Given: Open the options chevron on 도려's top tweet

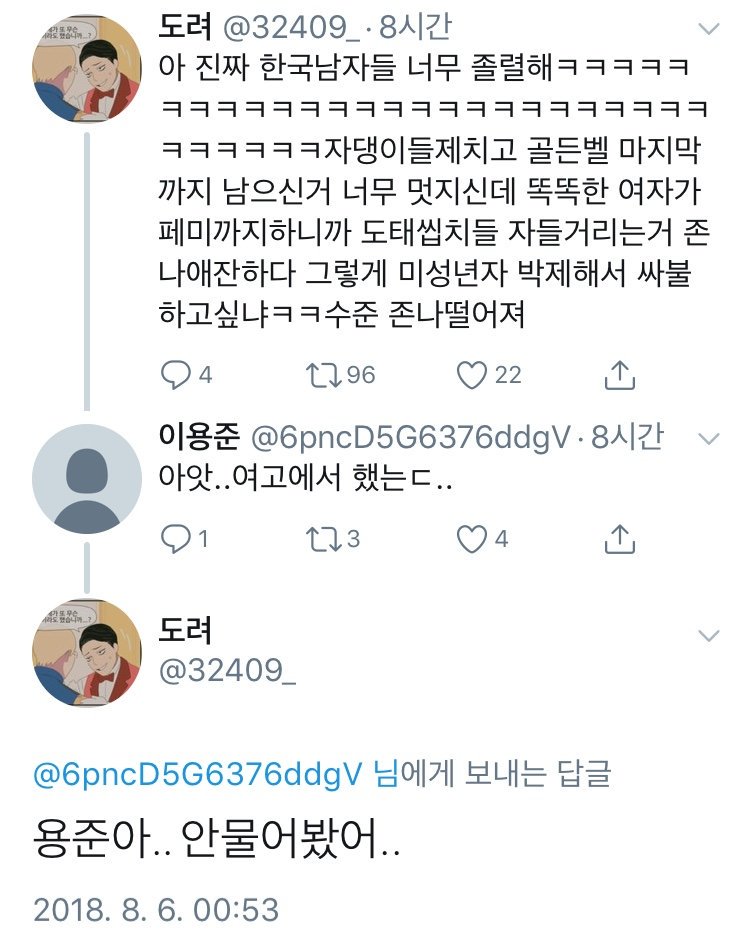Looking at the screenshot, I should [x=708, y=29].
